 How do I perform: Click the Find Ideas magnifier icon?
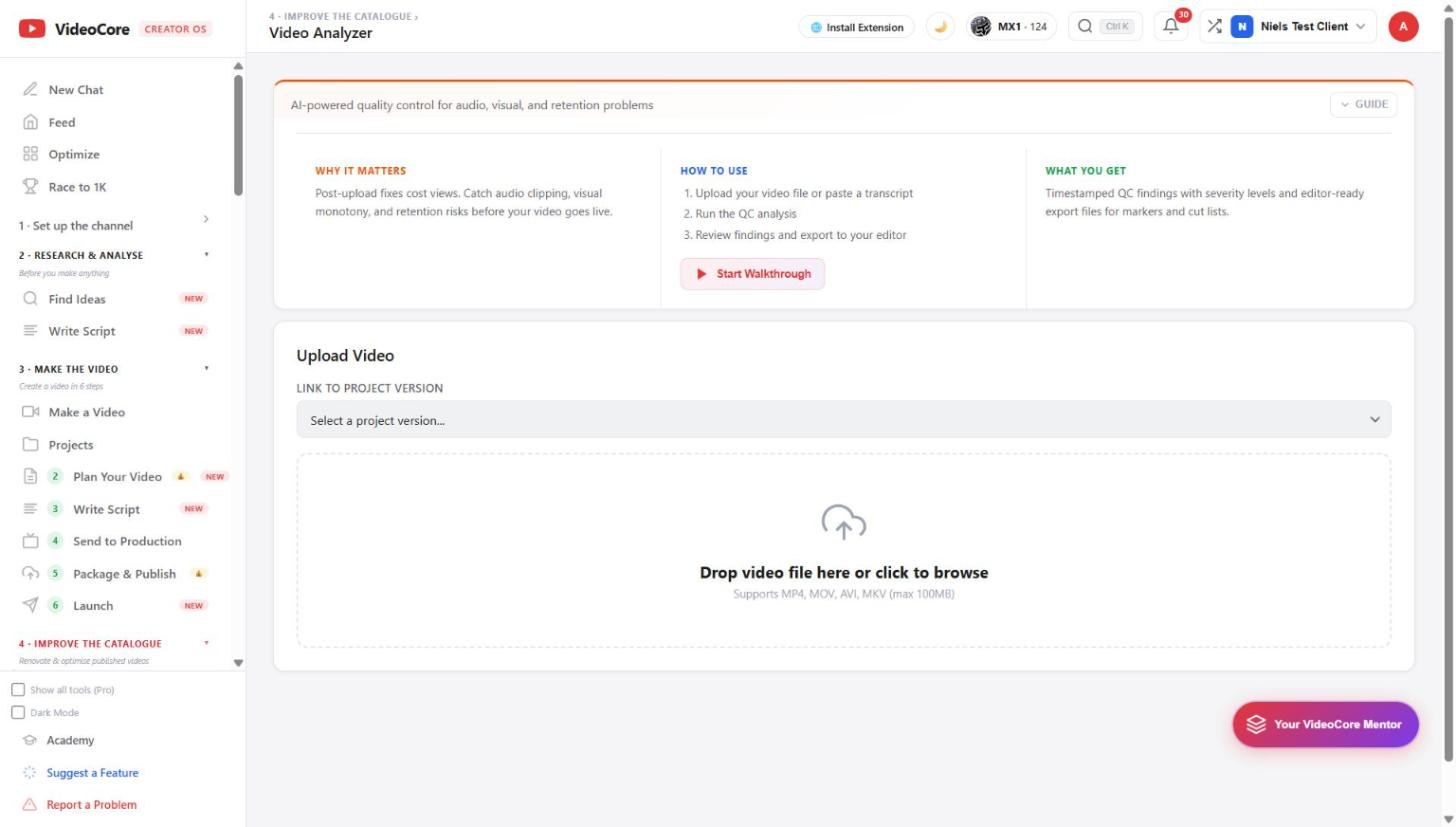pos(30,298)
